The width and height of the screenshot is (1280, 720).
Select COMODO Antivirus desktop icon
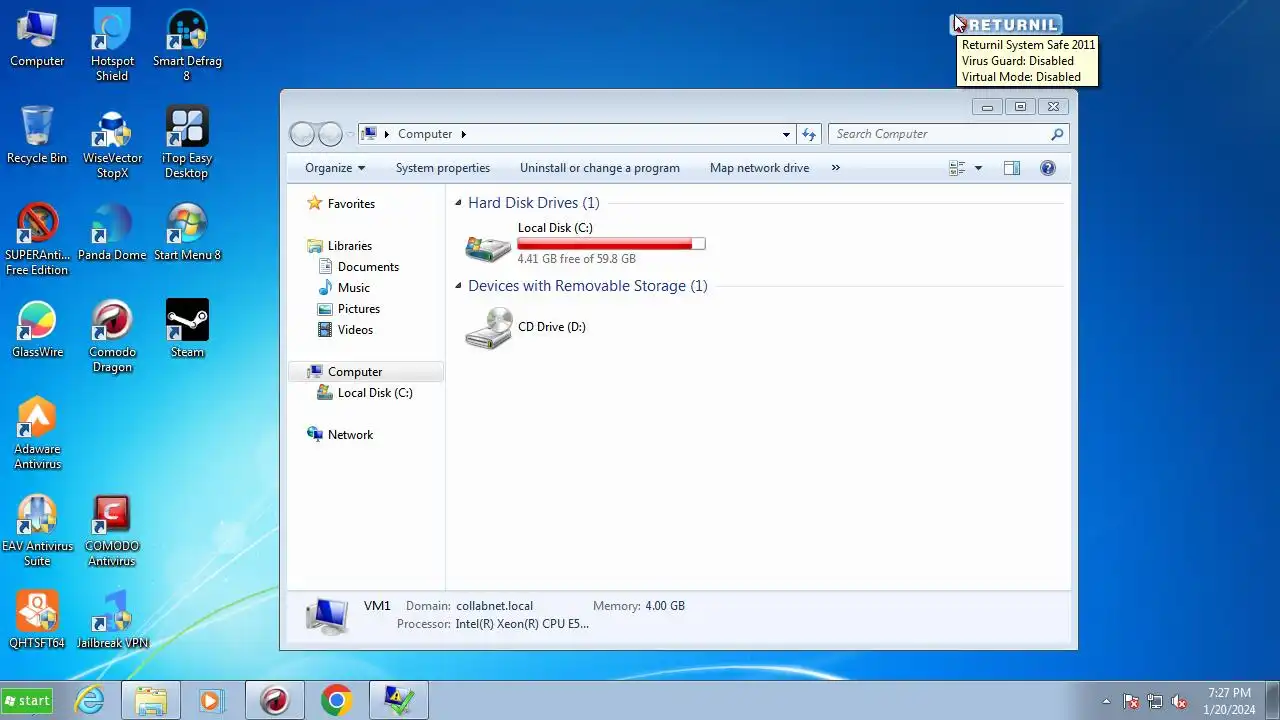tap(112, 531)
